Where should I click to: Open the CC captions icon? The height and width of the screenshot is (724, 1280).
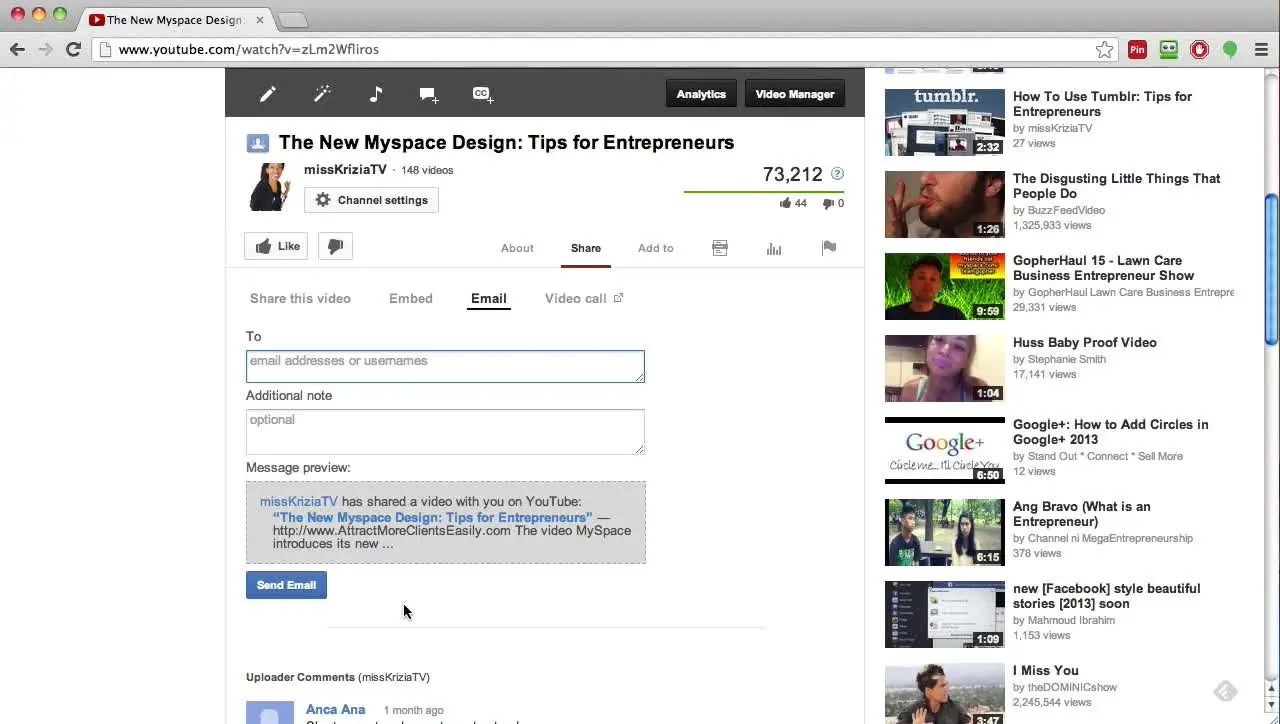point(483,94)
